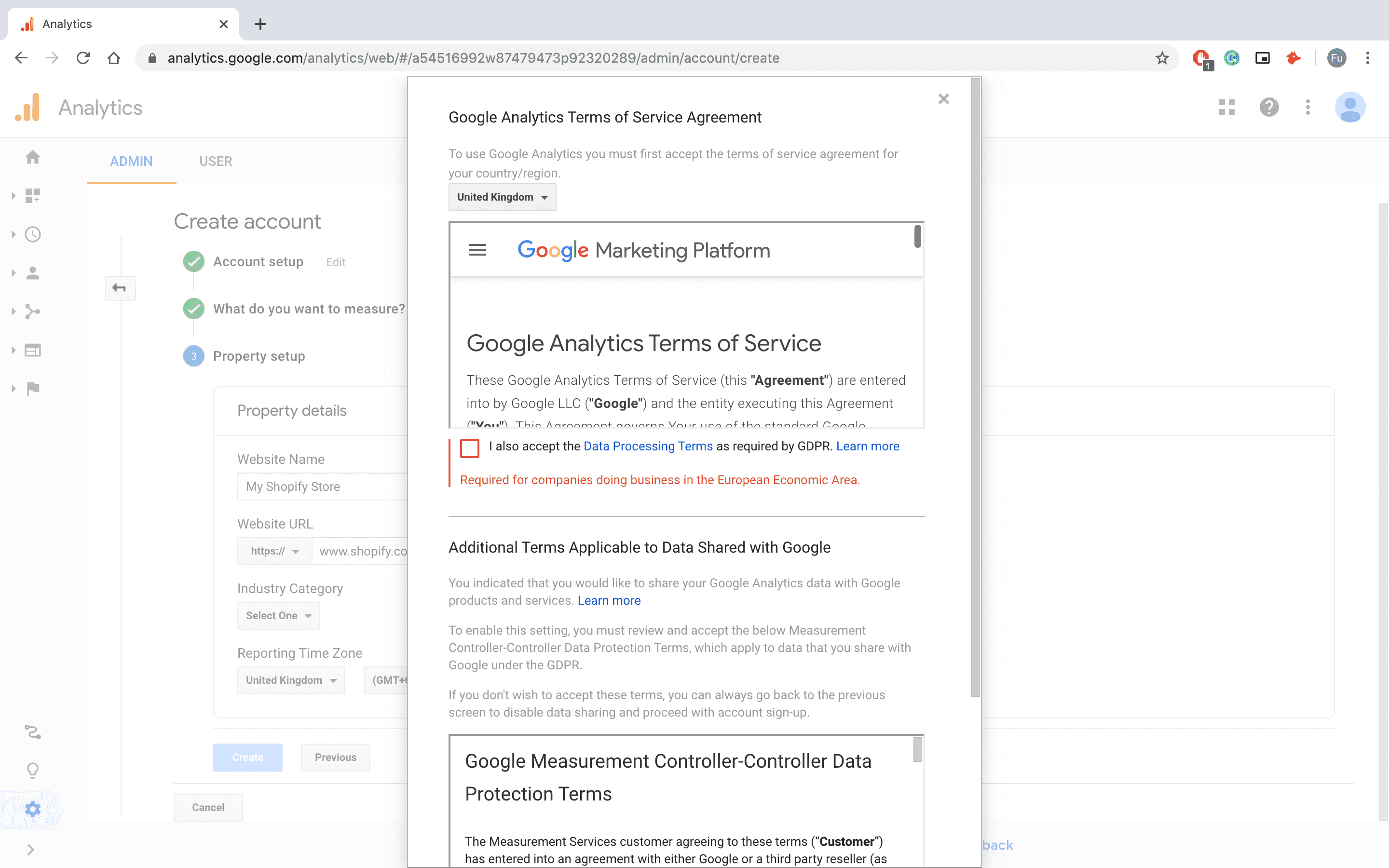The image size is (1389, 868).
Task: Open the Conversions flag sidebar icon
Action: 33,389
